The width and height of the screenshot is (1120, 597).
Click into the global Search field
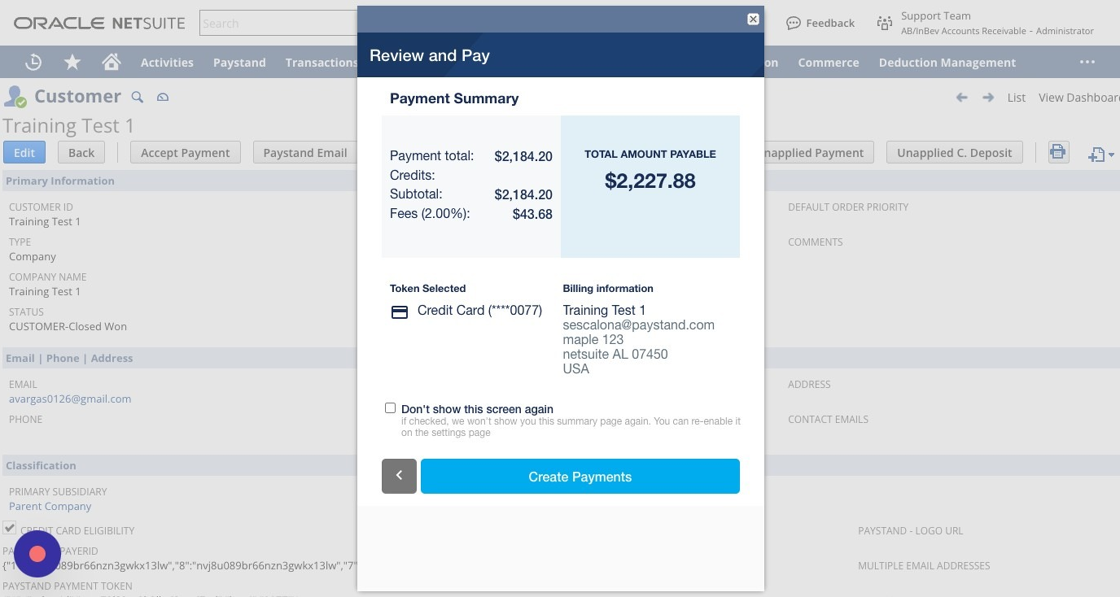pos(278,24)
